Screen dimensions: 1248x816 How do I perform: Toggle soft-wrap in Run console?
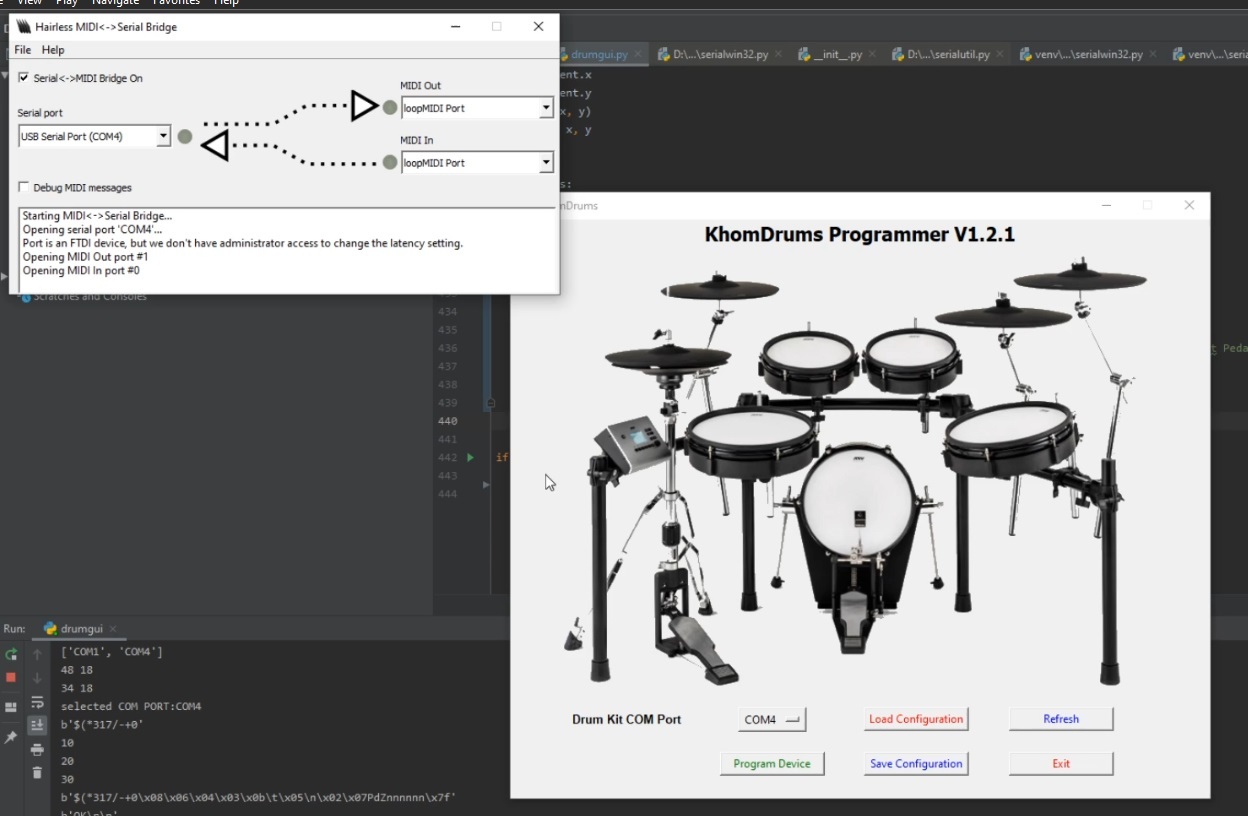tap(37, 702)
